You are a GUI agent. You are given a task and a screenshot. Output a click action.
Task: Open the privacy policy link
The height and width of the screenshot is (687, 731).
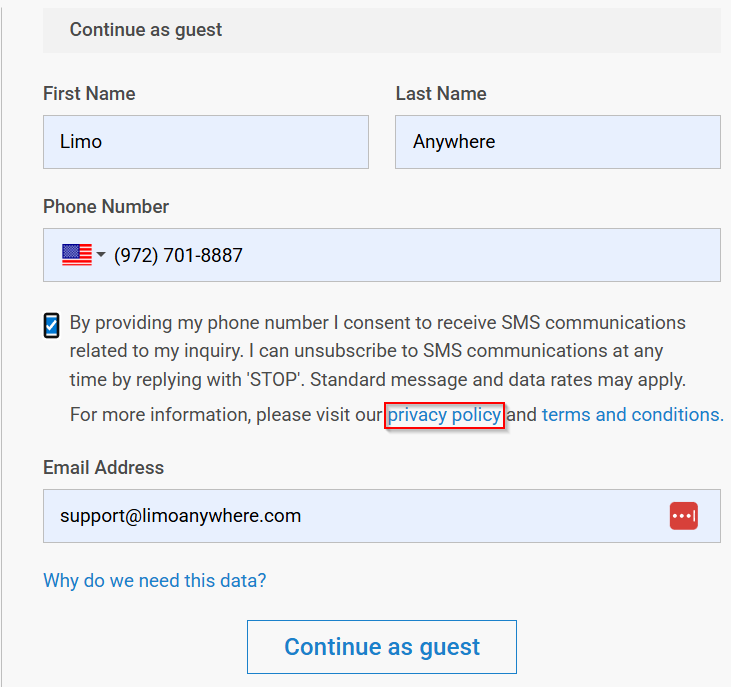pos(445,415)
